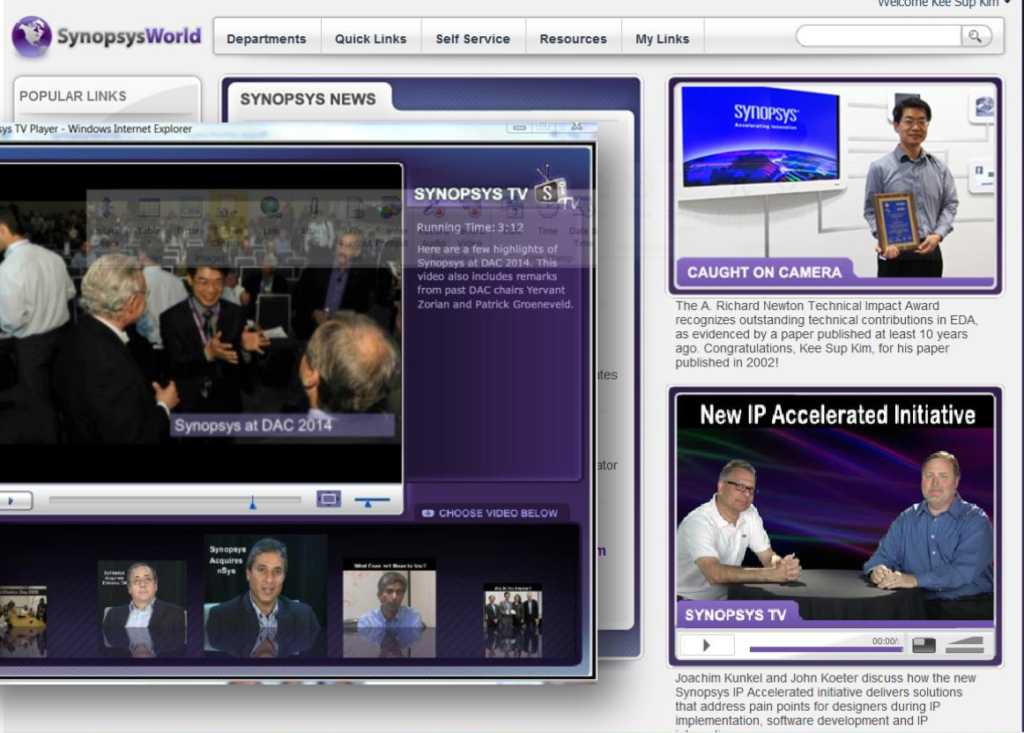
Task: Play the New IP Accelerated Initiative video
Action: 707,645
